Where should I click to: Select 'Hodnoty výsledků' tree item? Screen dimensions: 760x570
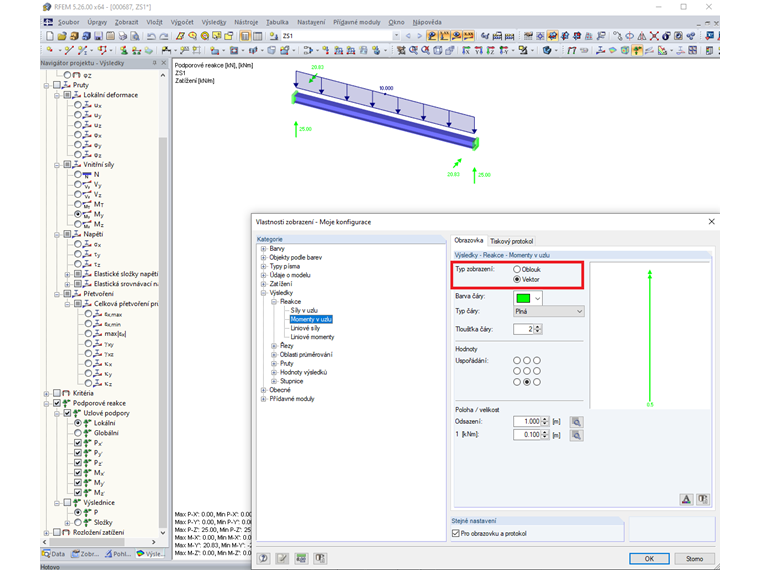point(303,372)
